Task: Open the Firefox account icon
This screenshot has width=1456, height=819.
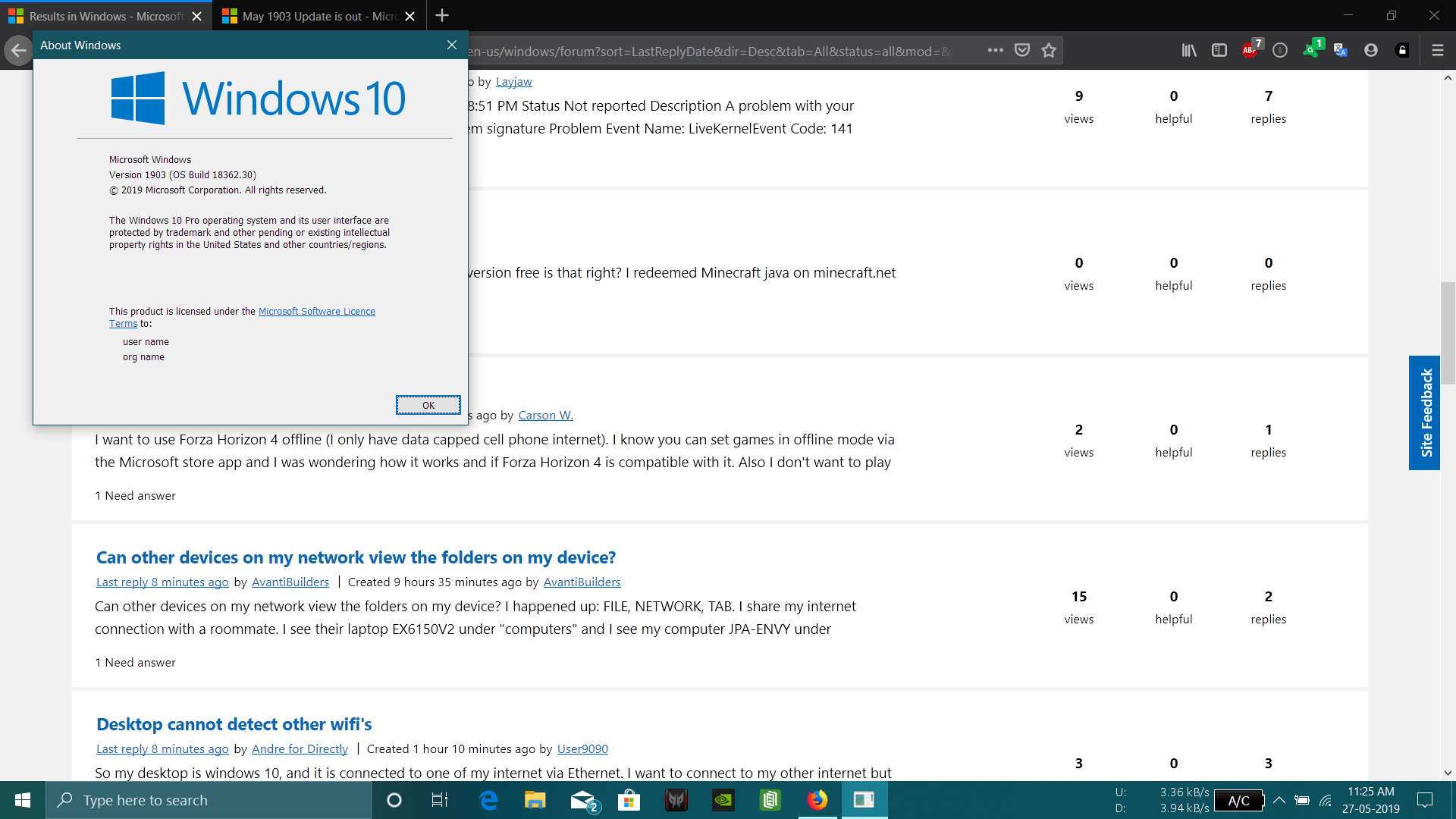Action: click(1371, 50)
